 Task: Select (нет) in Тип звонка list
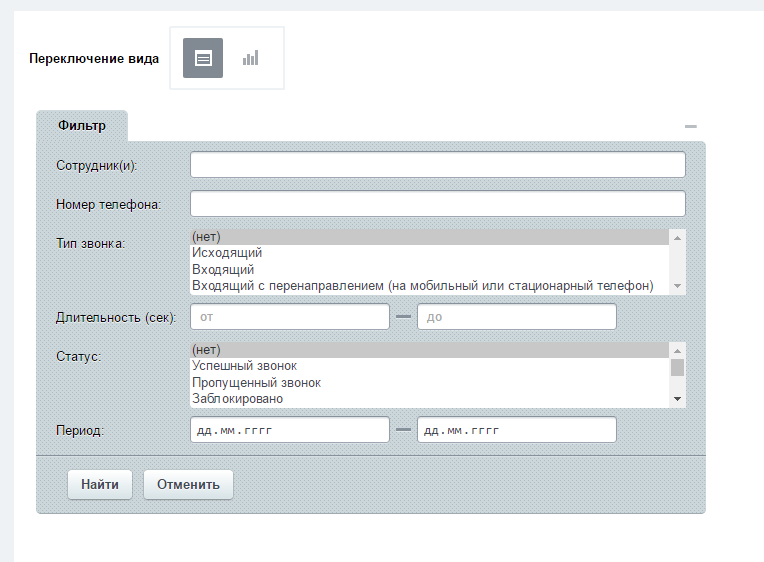[205, 237]
